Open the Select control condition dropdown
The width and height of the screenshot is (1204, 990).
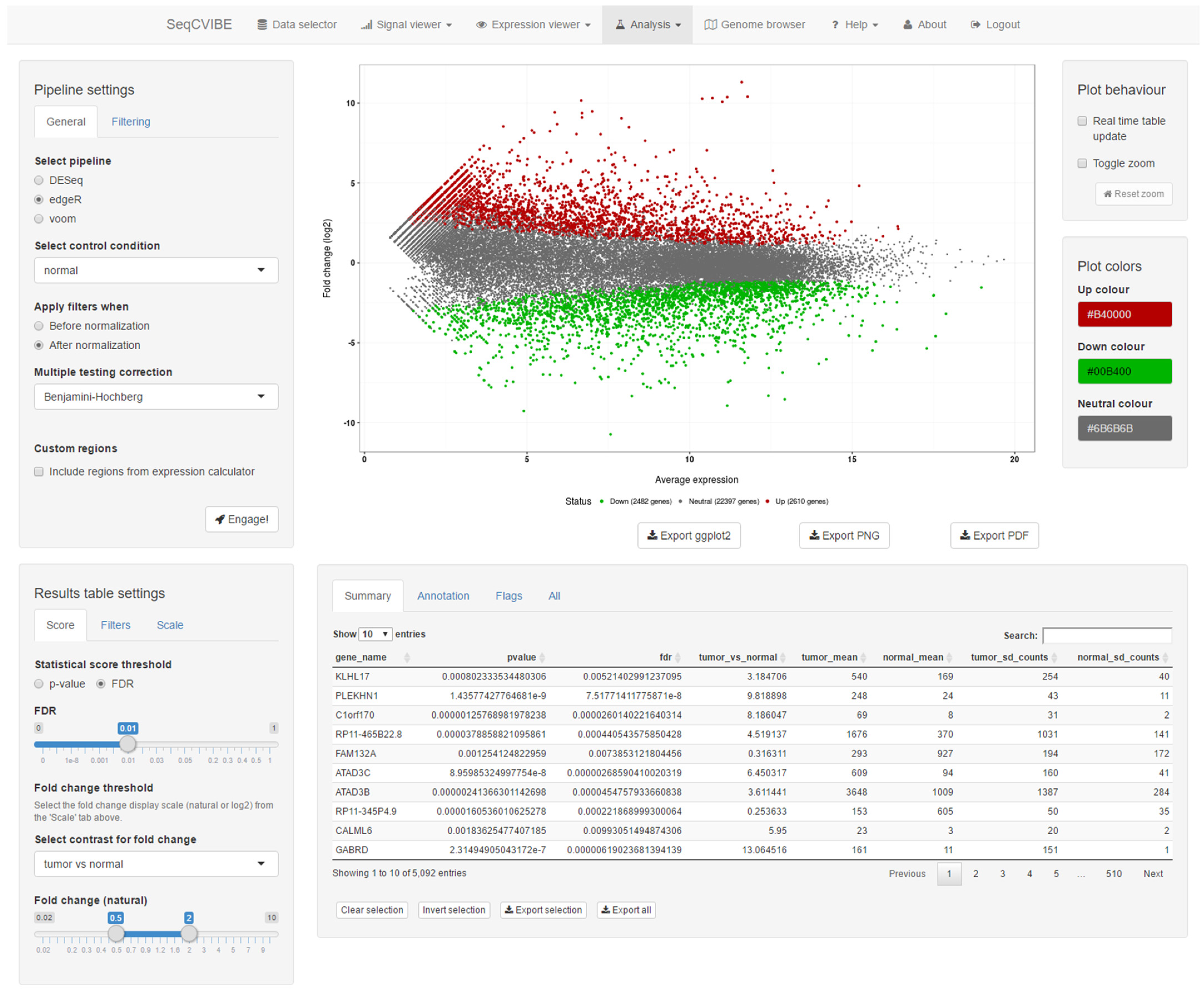coord(156,270)
